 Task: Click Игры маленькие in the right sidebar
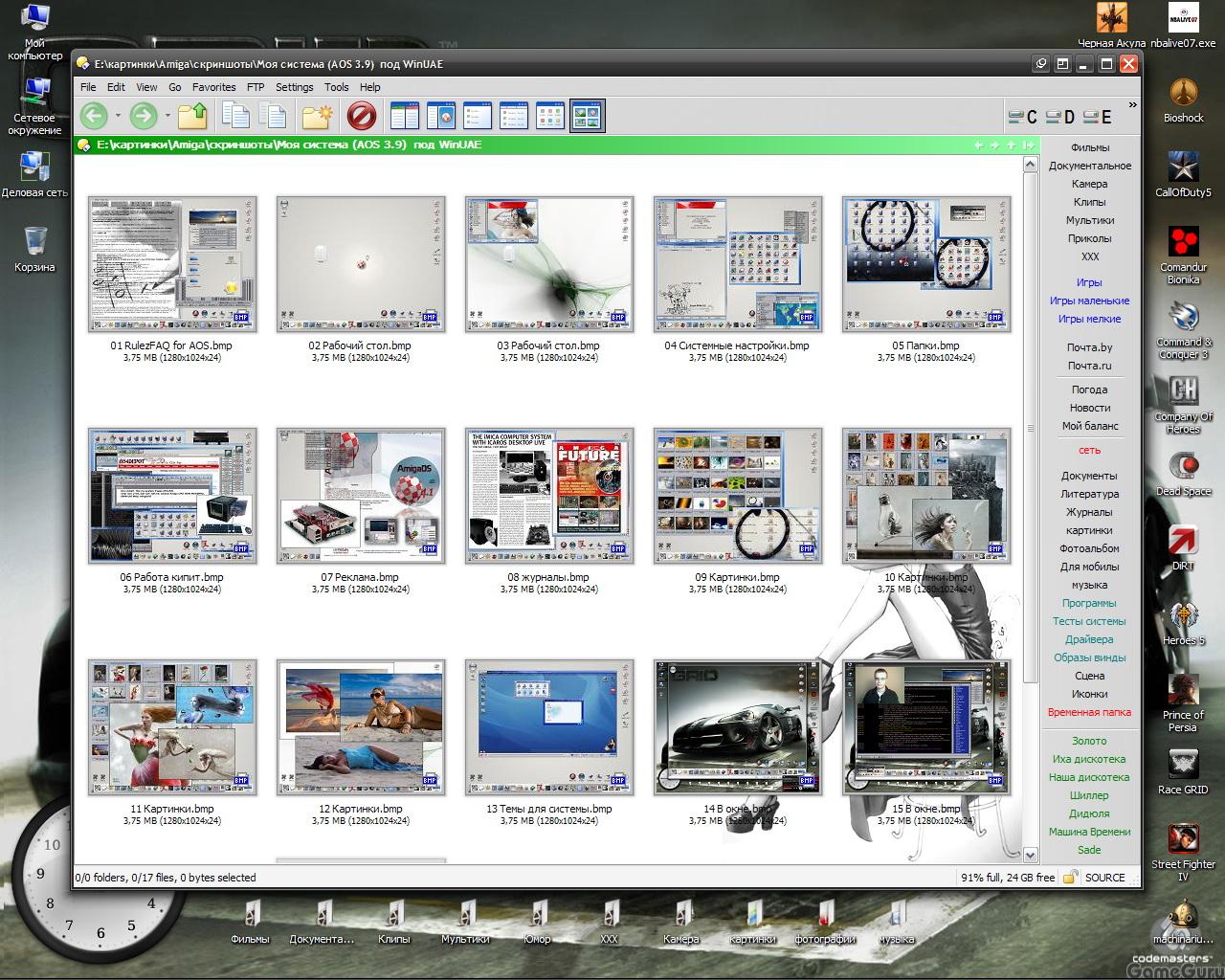coord(1090,301)
